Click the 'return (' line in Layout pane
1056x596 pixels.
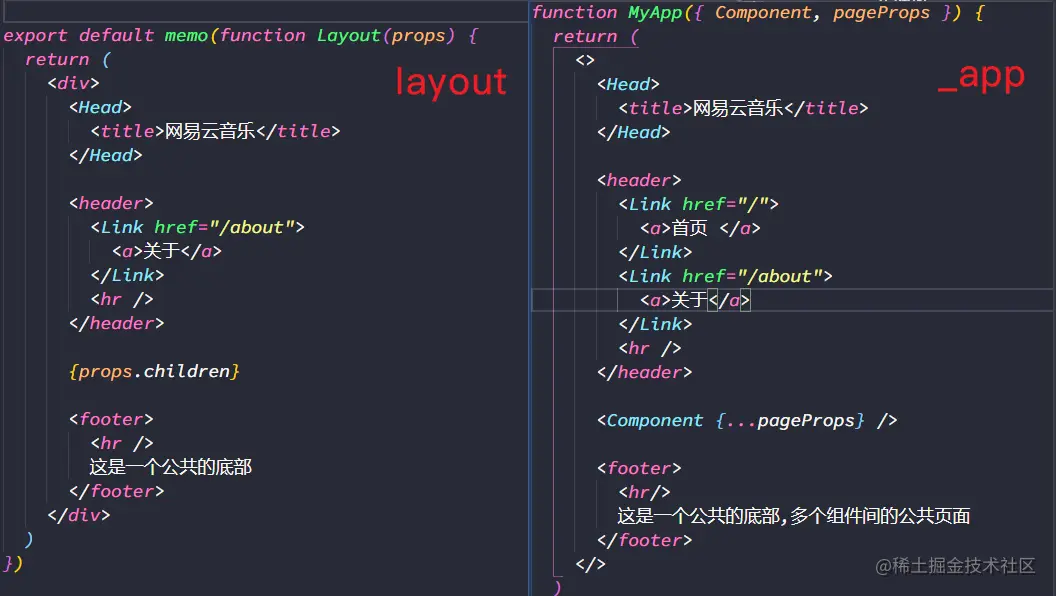click(67, 59)
